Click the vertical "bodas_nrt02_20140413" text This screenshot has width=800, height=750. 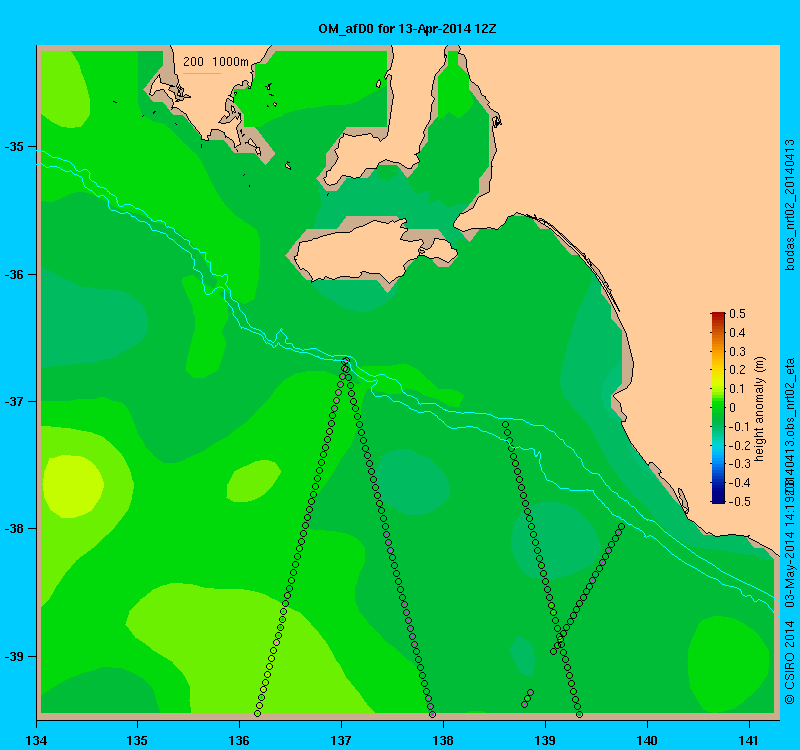point(789,205)
